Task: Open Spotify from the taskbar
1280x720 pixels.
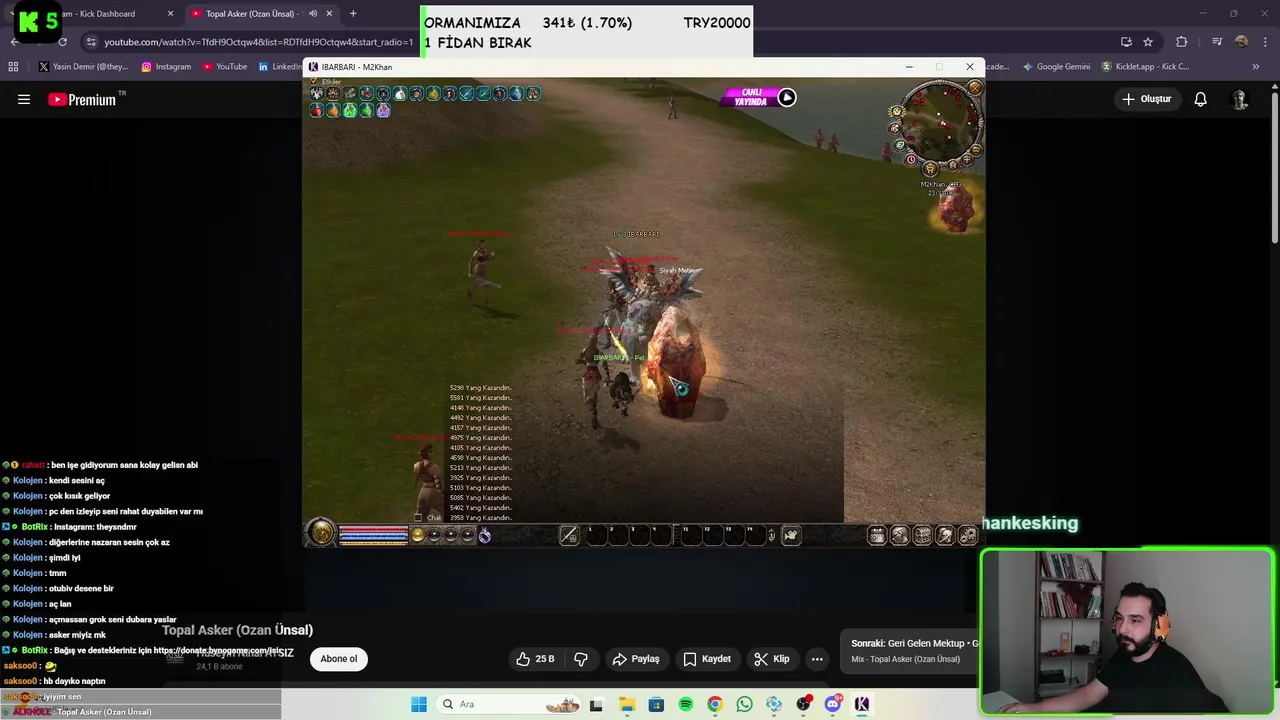Action: [x=686, y=704]
